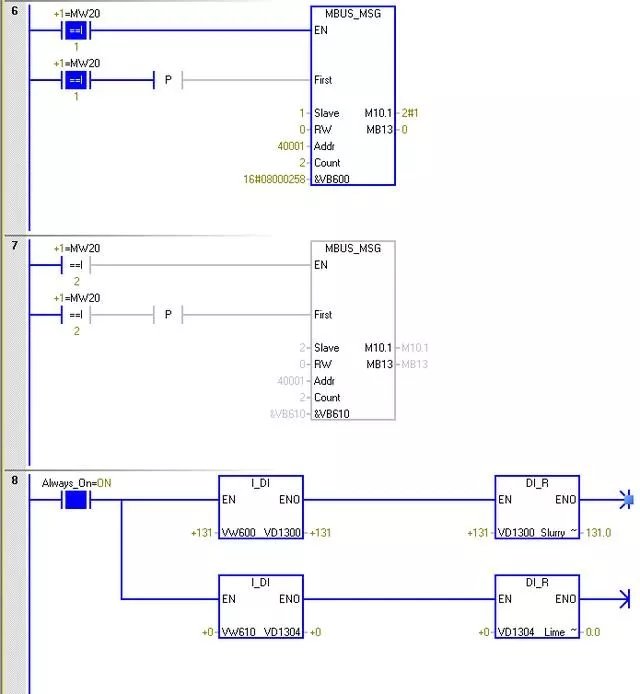Select the I_DI block with input VW610
The image size is (640, 694).
pos(260,607)
